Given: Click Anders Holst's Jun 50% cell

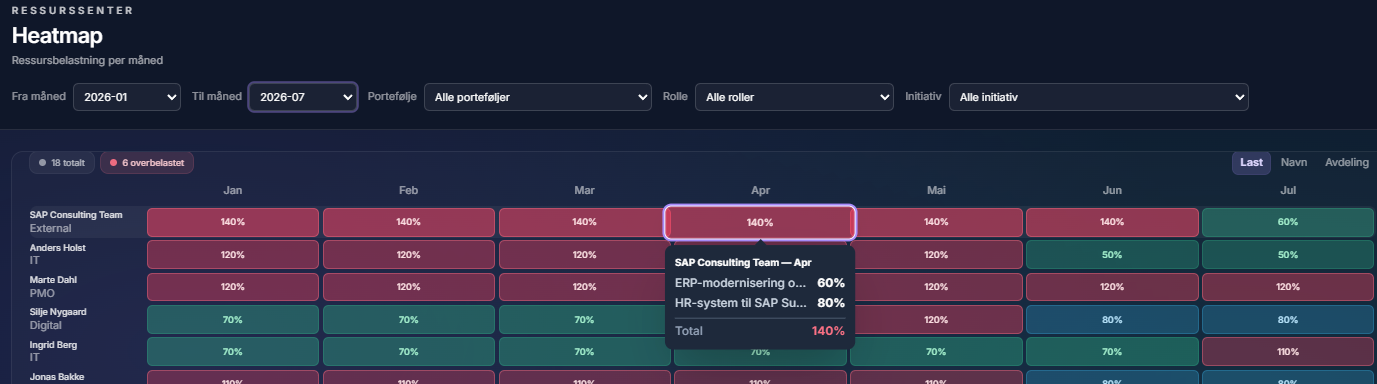Looking at the screenshot, I should coord(1112,254).
